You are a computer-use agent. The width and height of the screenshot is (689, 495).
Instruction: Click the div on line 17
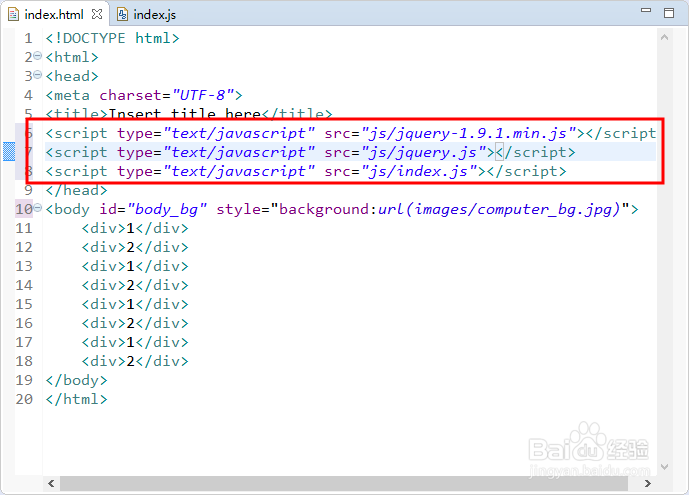pyautogui.click(x=135, y=342)
